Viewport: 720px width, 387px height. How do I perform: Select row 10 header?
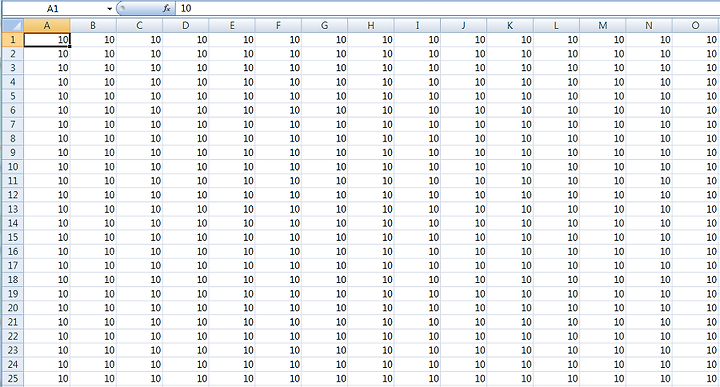13,167
